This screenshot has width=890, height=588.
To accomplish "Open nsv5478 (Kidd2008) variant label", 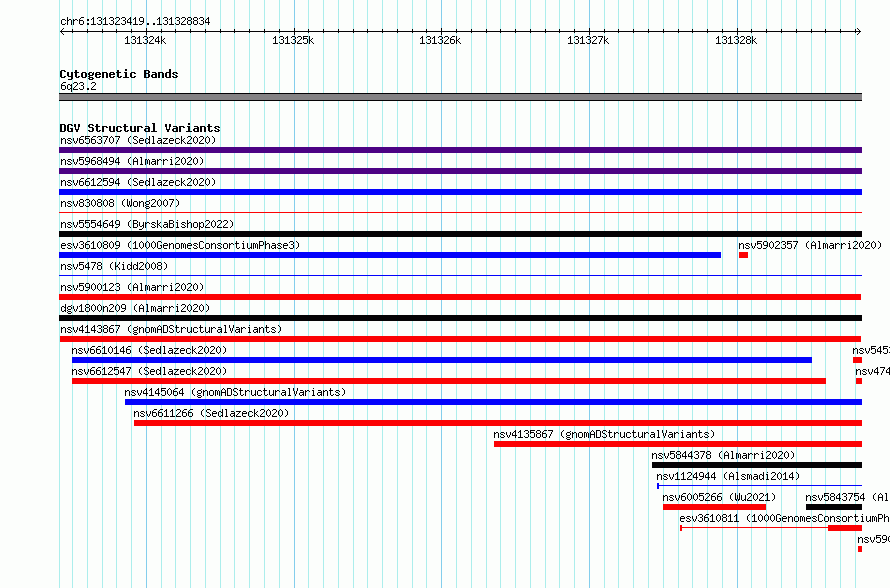I will [114, 266].
